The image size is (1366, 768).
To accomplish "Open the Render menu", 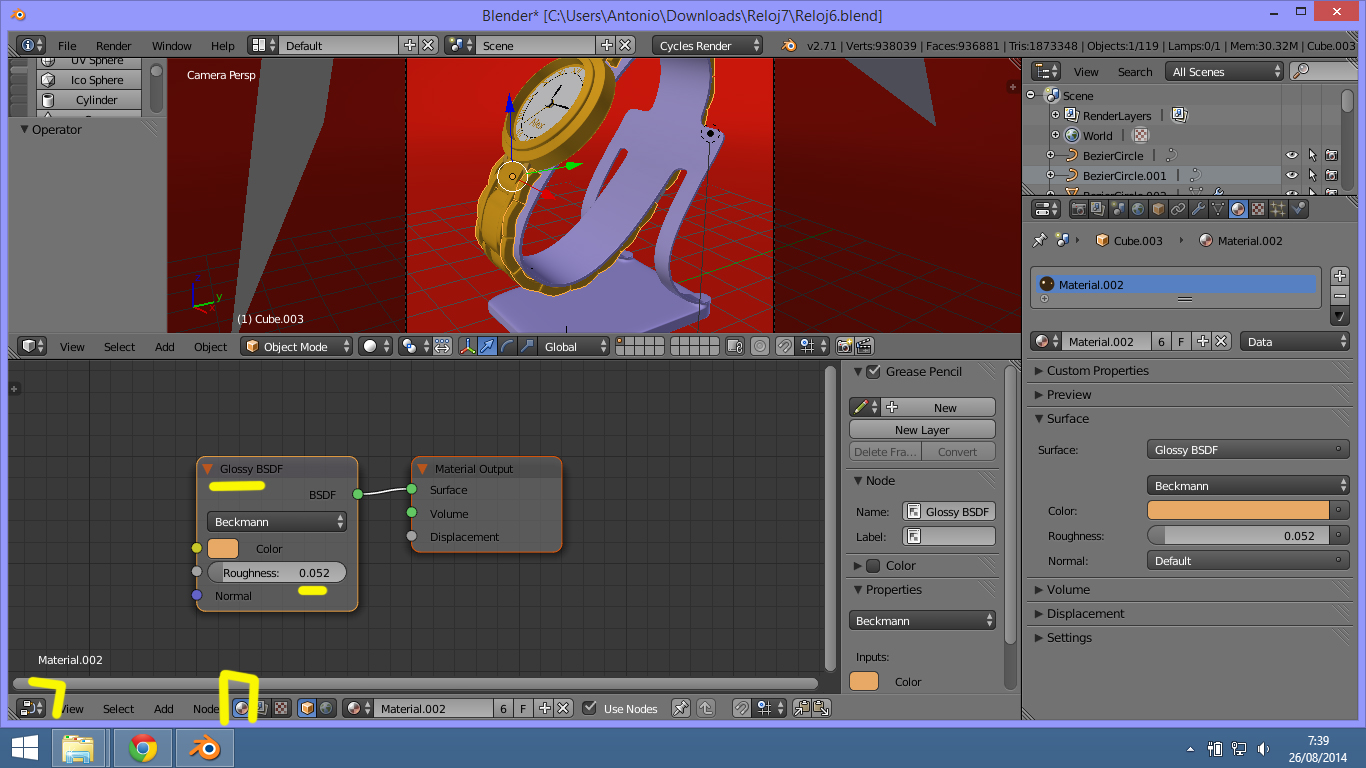I will tap(114, 46).
